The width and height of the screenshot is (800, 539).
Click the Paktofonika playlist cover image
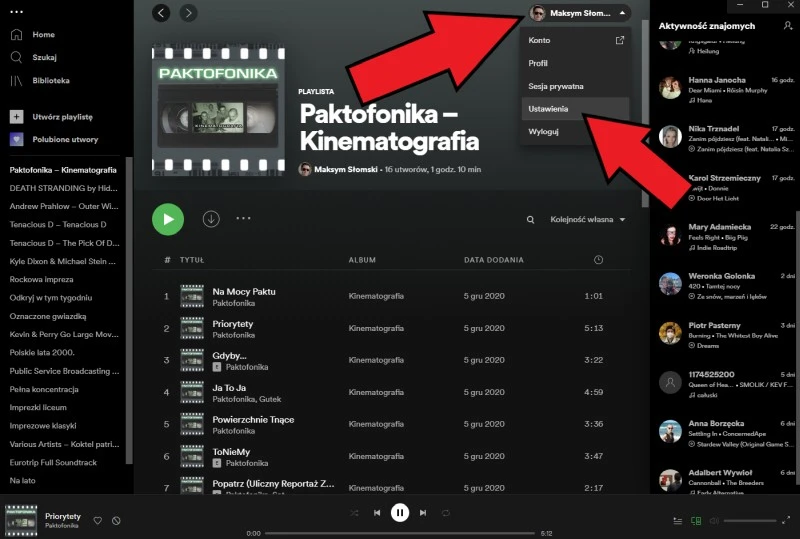[x=219, y=110]
